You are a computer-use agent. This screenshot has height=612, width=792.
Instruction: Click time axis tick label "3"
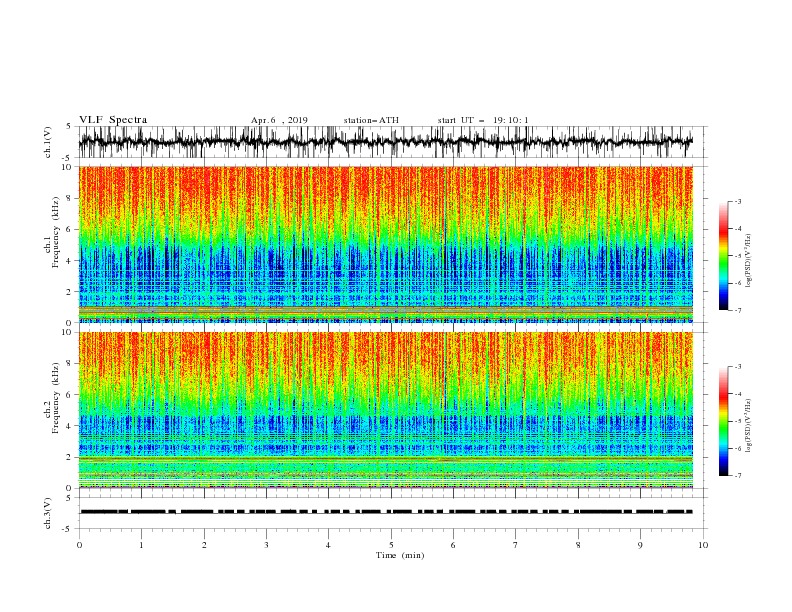coord(266,545)
